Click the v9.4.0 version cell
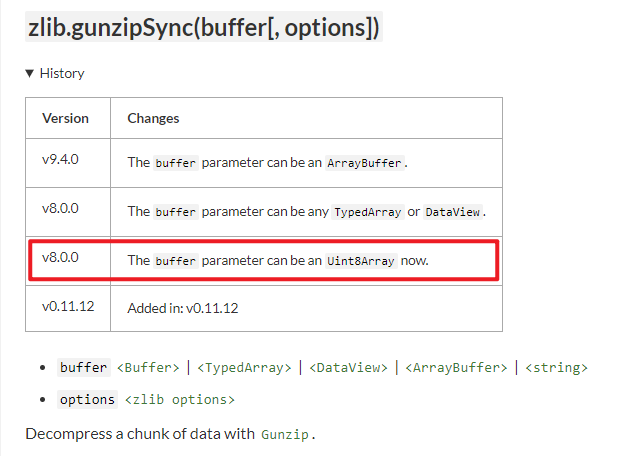Image resolution: width=628 pixels, height=456 pixels. coord(61,160)
